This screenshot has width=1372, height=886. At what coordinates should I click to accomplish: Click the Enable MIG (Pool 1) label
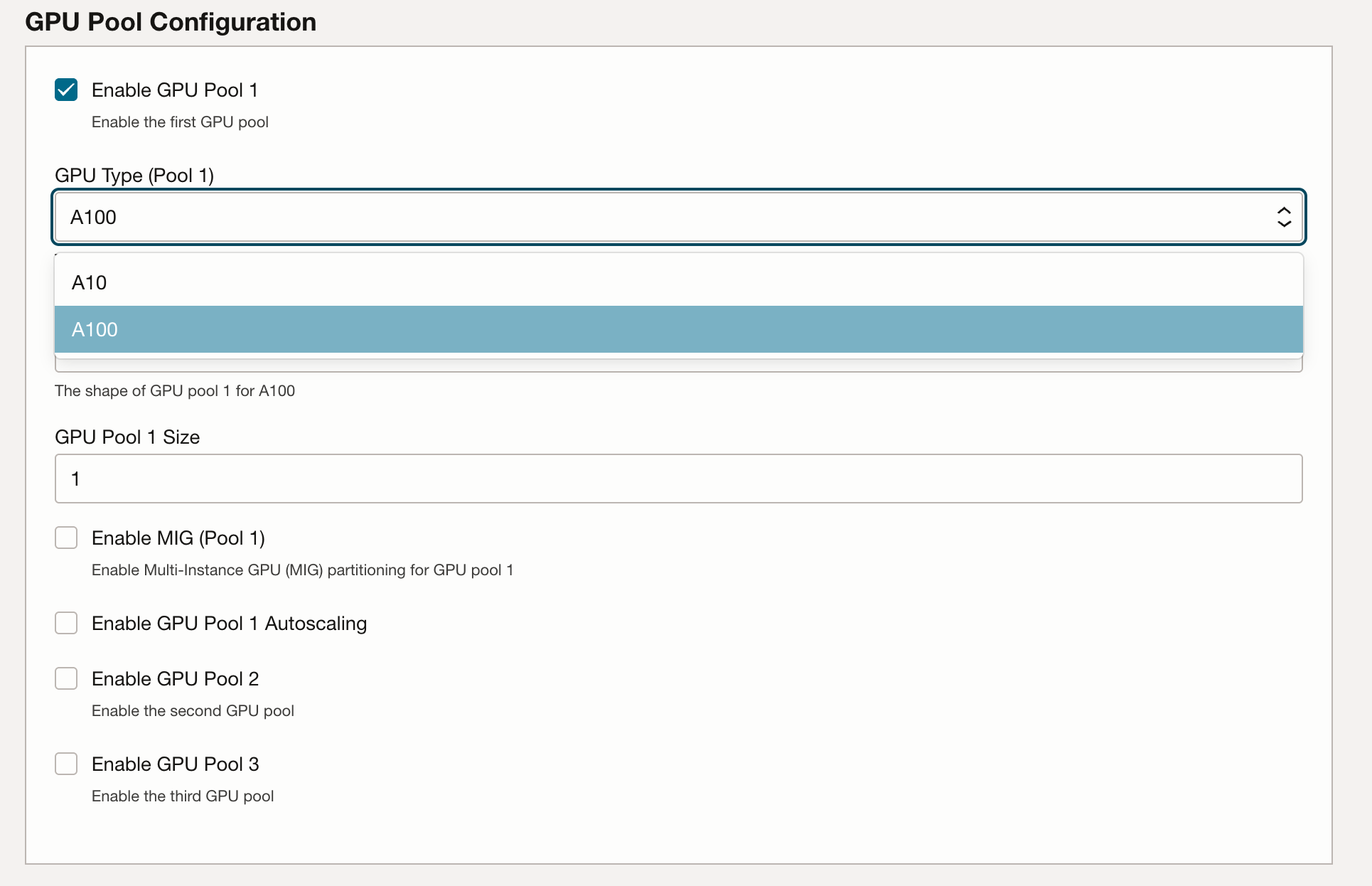click(178, 538)
